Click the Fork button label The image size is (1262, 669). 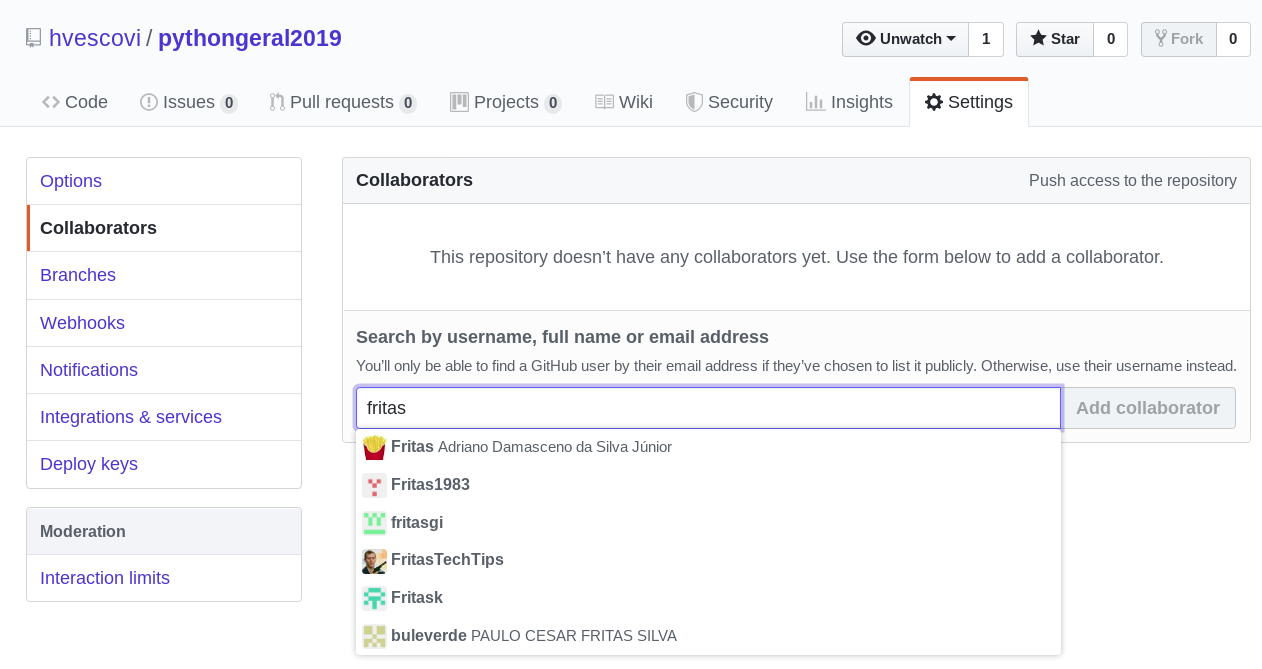coord(1187,39)
